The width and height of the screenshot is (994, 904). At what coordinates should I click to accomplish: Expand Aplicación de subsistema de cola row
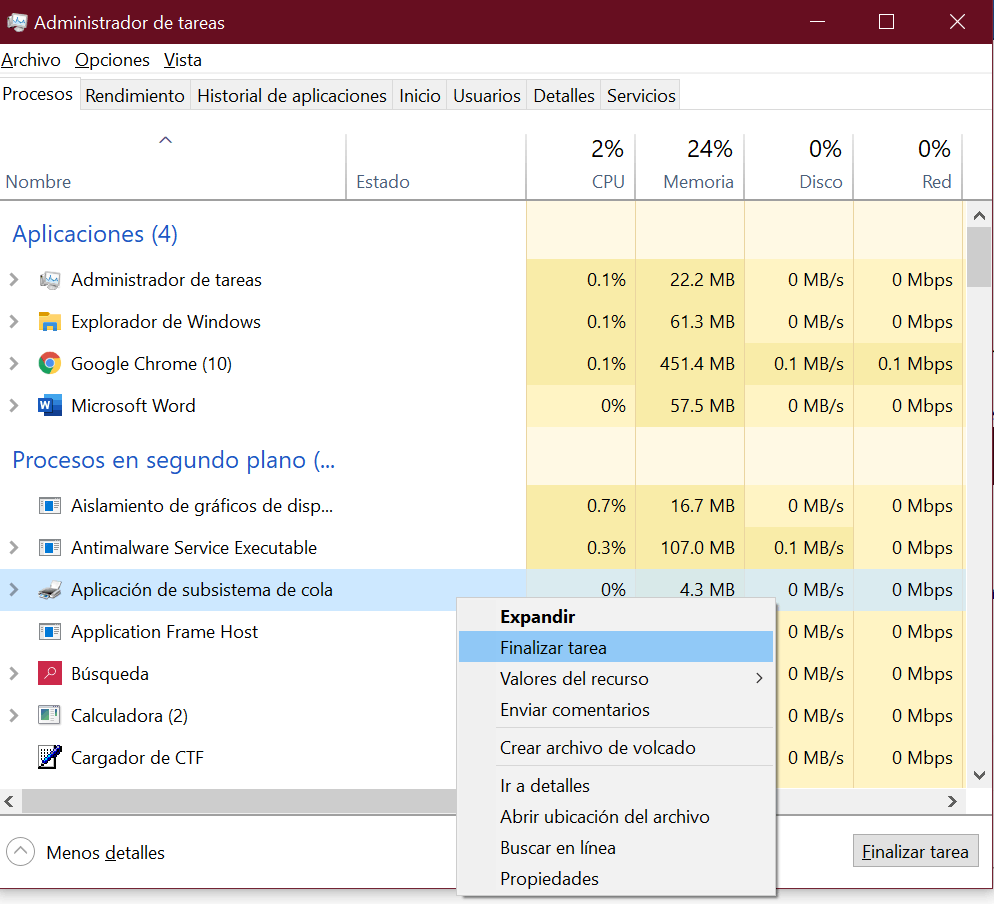click(14, 590)
